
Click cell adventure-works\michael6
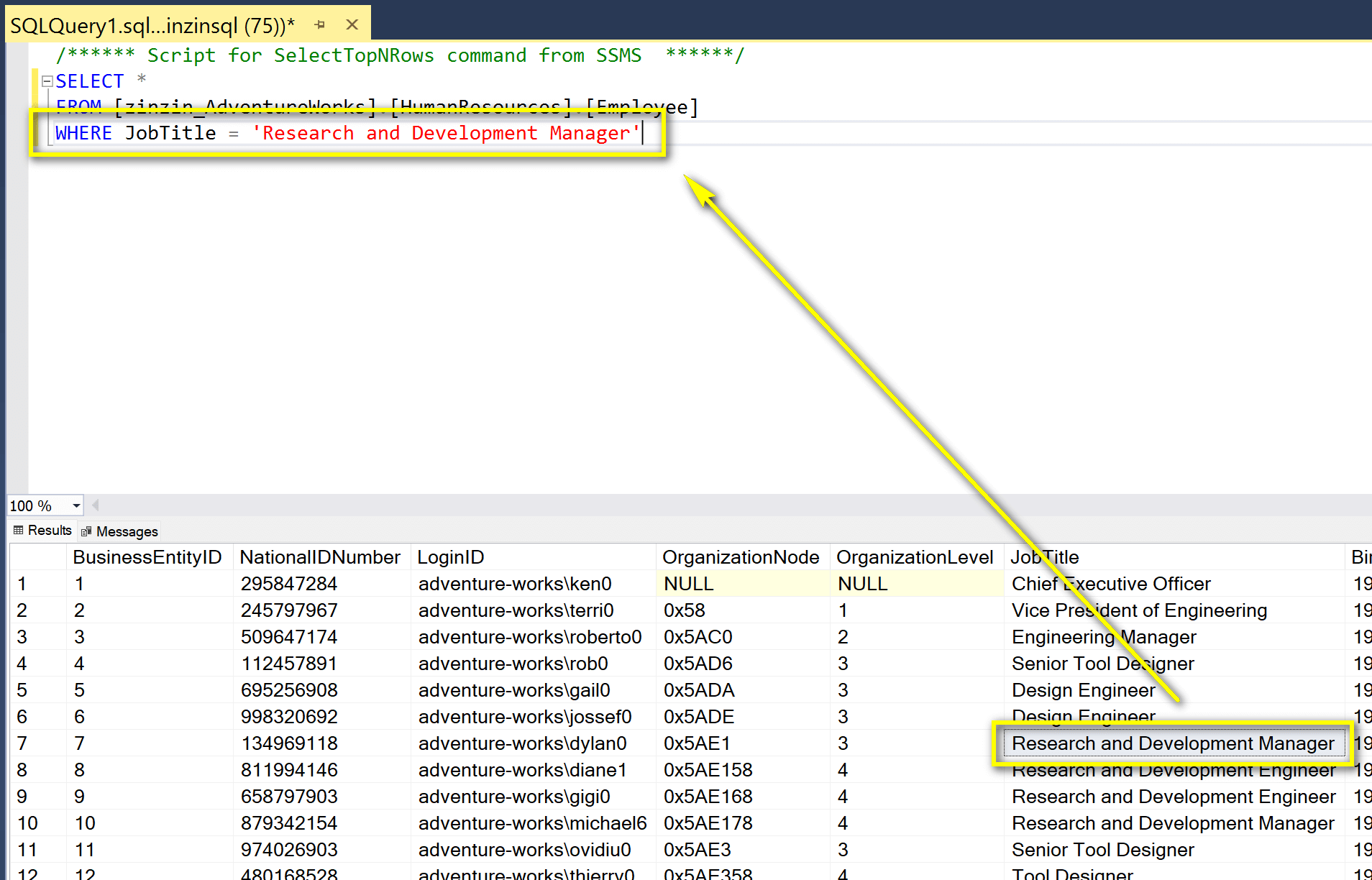(x=533, y=823)
